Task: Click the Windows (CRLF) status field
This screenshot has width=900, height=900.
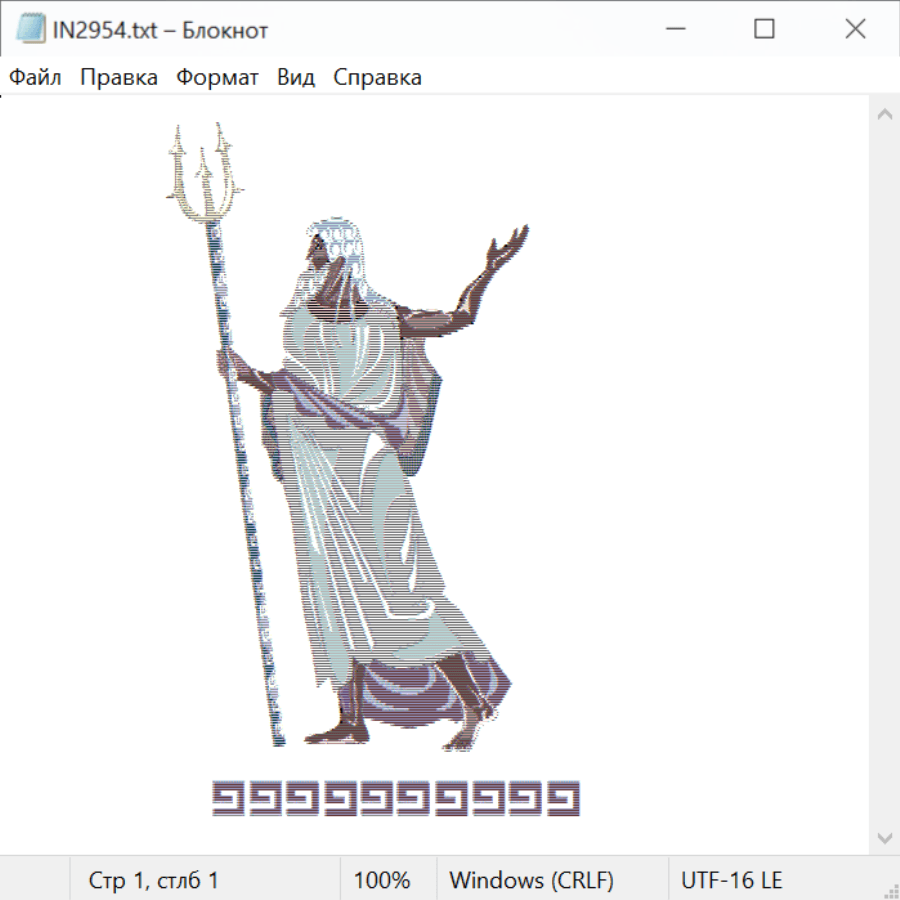Action: [x=531, y=881]
